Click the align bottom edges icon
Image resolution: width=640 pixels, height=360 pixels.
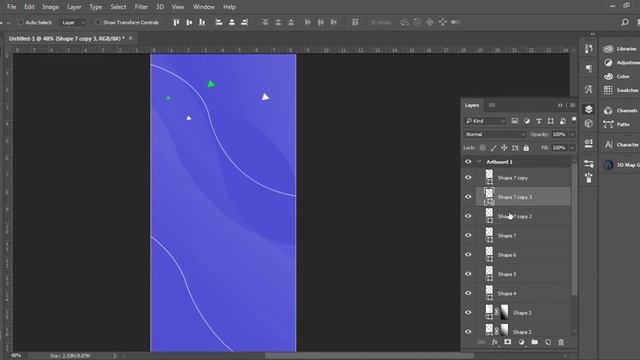pos(202,22)
